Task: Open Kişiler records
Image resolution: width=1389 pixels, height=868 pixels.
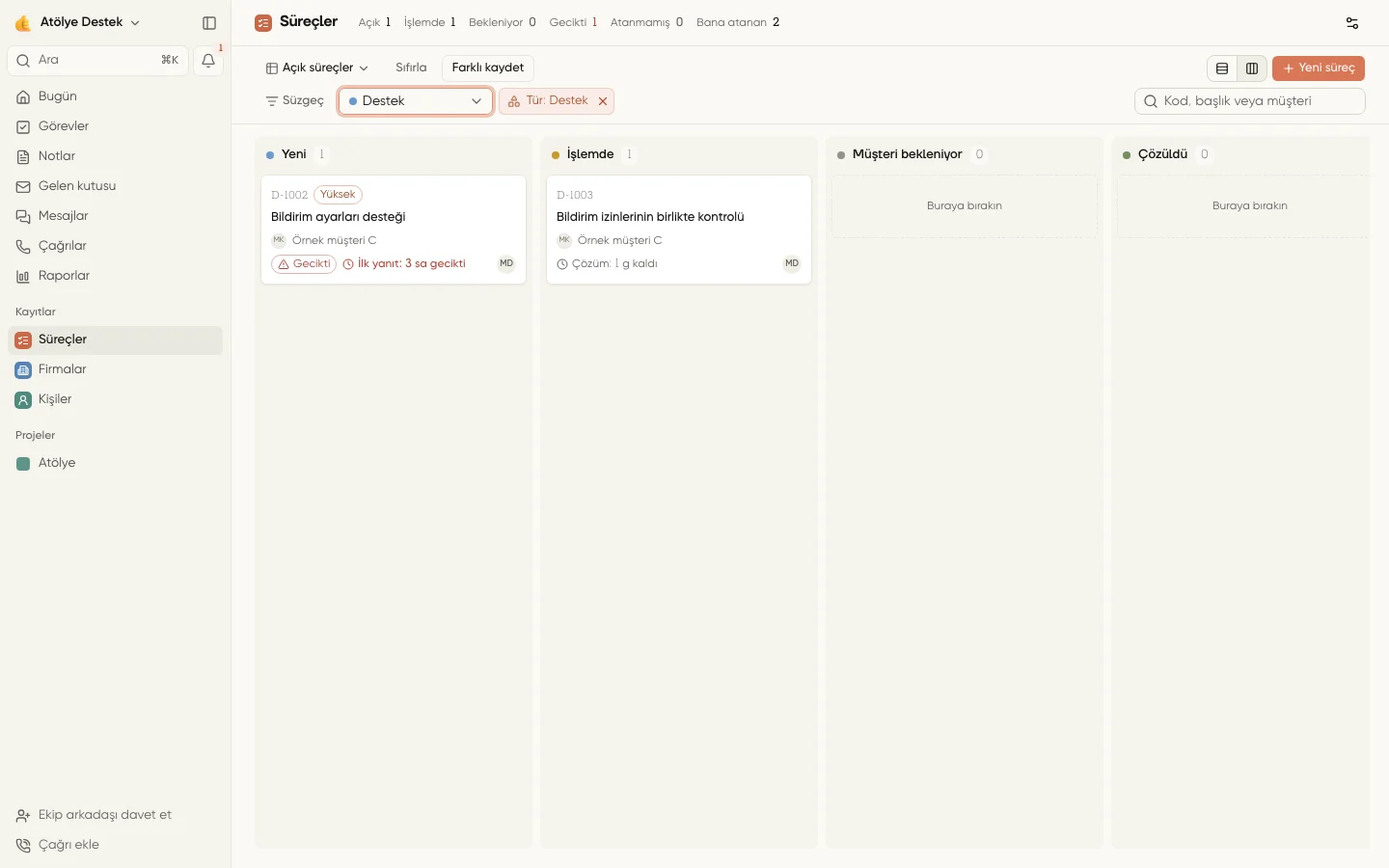Action: tap(115, 399)
